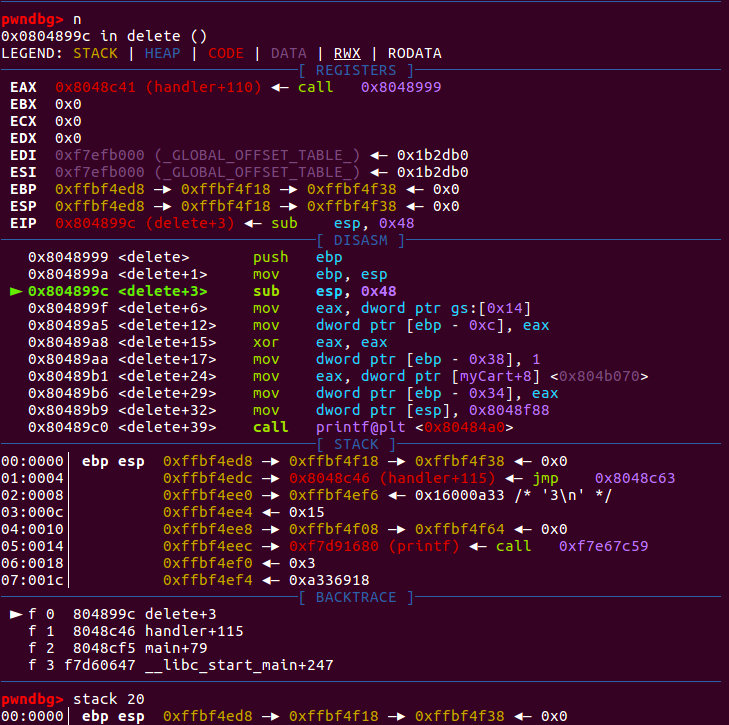Click the EAX register name
729x725 pixels.
(23, 87)
